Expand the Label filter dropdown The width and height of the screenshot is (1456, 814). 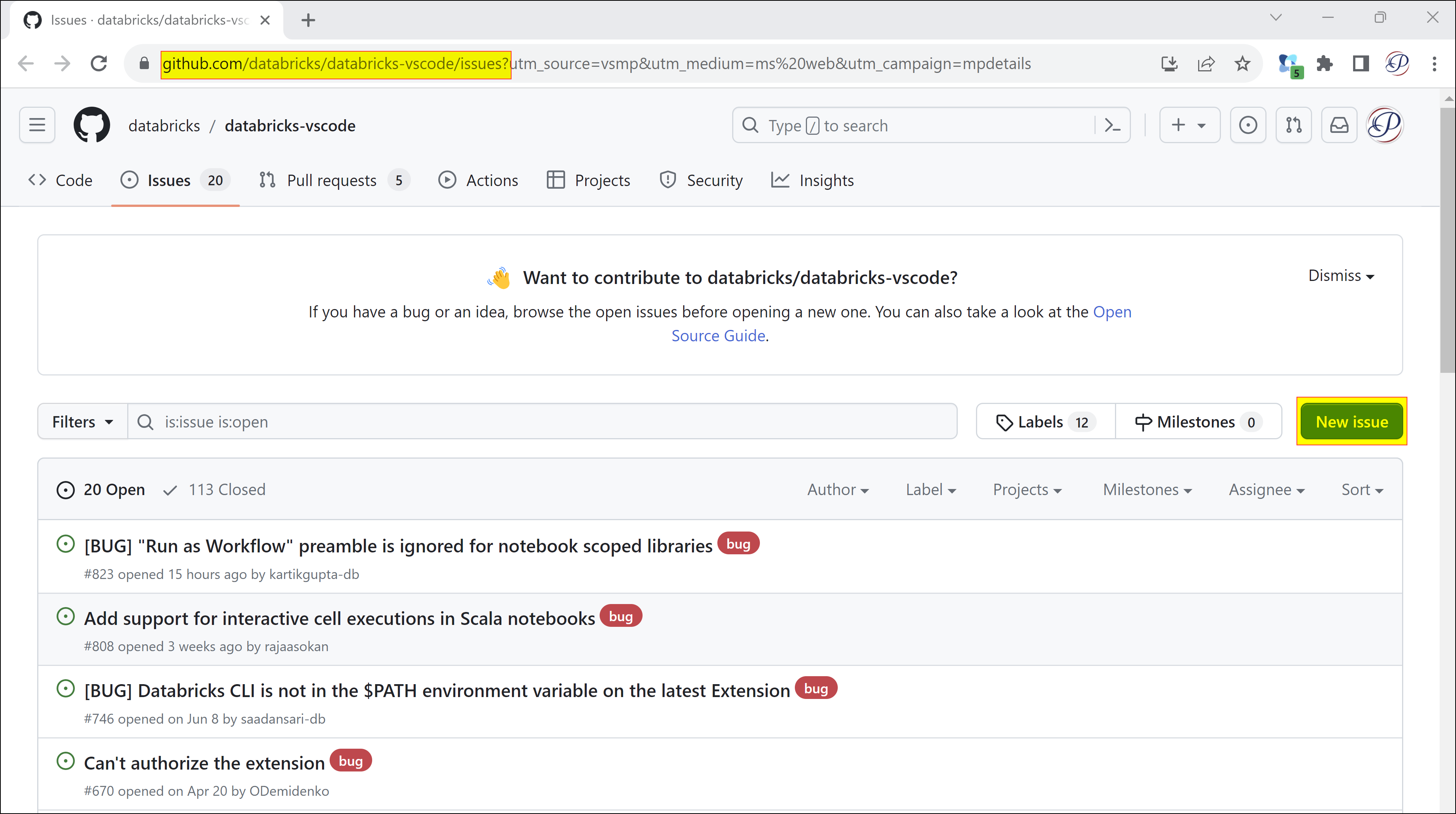tap(931, 489)
